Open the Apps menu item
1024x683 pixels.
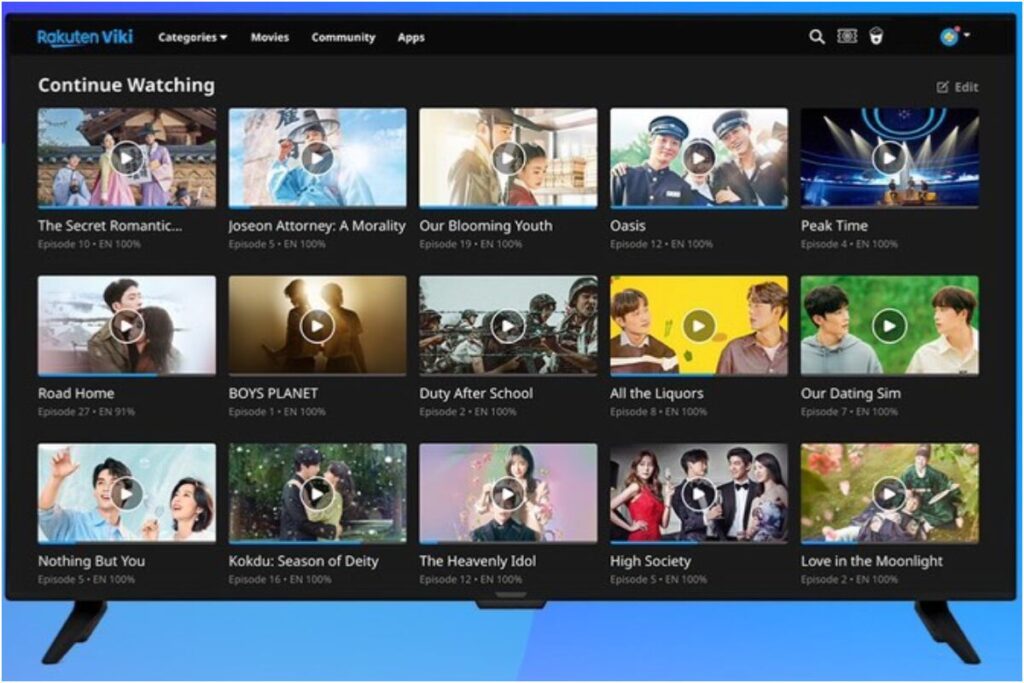tap(411, 38)
